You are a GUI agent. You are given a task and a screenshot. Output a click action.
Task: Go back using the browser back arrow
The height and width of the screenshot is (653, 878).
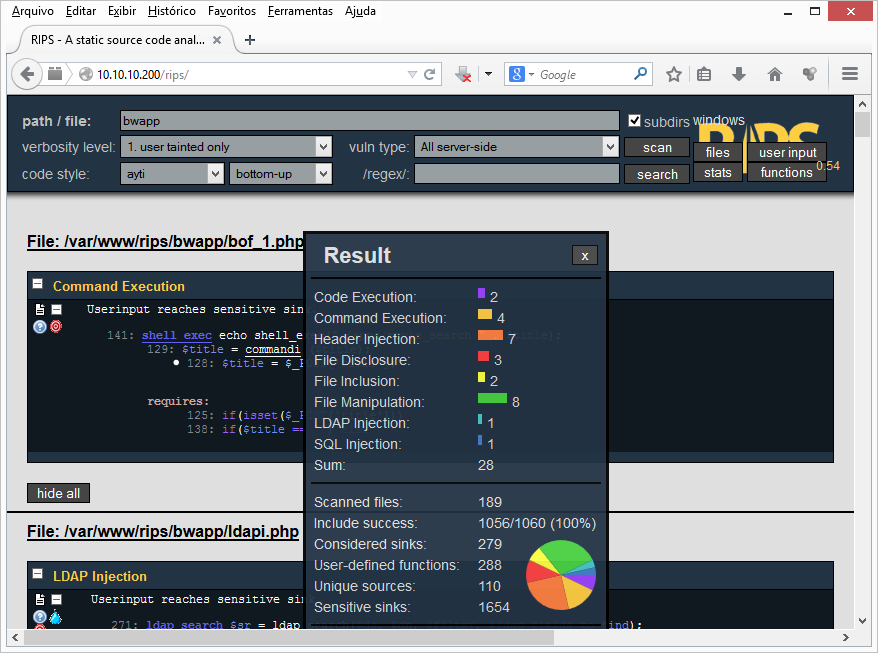[26, 74]
